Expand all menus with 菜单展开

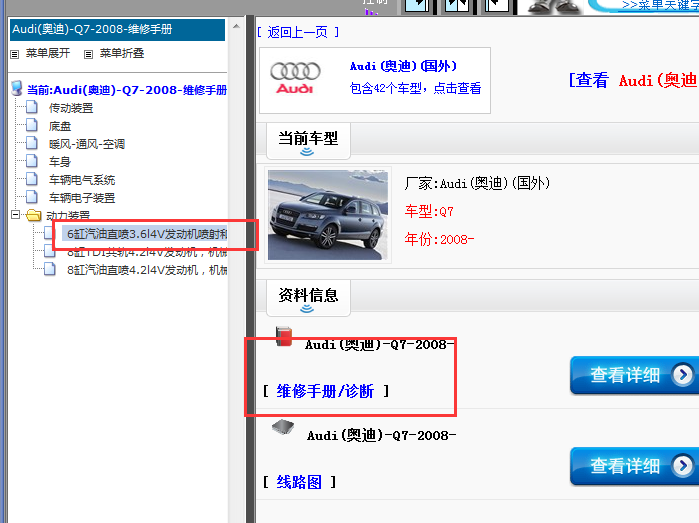point(48,54)
